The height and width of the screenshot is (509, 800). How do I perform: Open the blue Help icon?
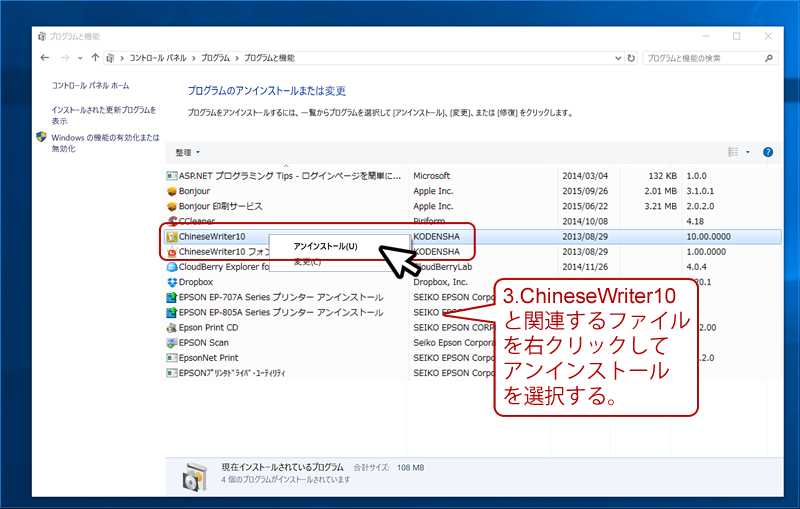(x=768, y=152)
